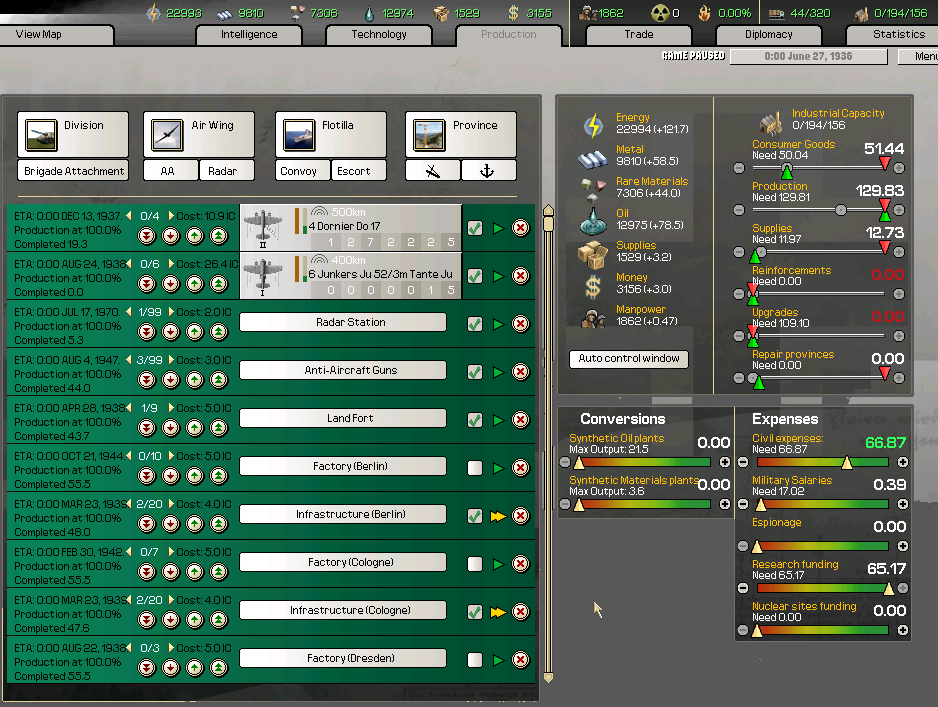
Task: Delete the Land Fort from the queue
Action: pyautogui.click(x=519, y=420)
